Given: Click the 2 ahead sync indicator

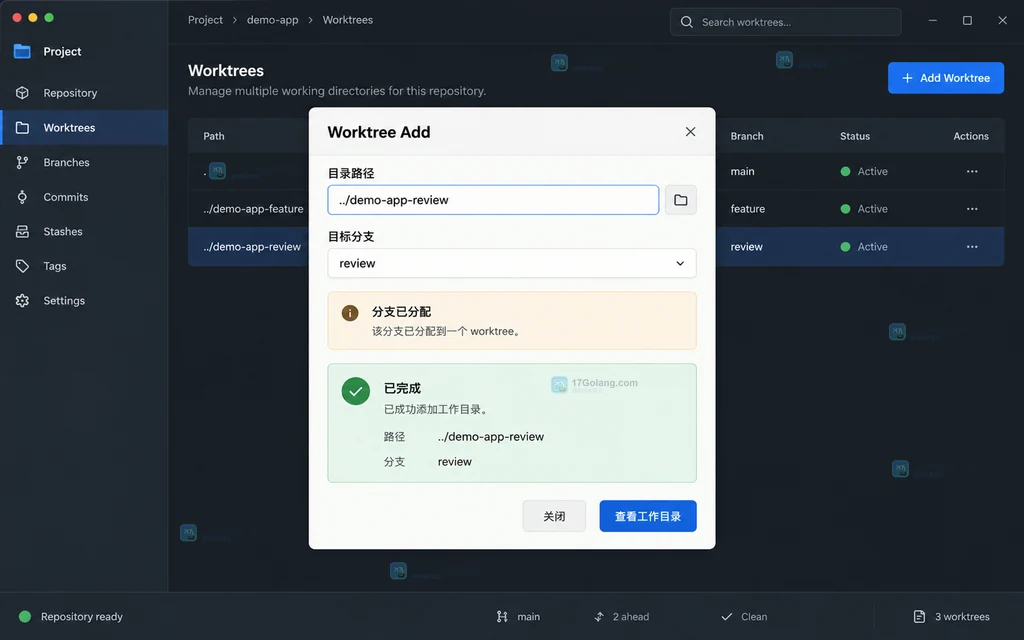Looking at the screenshot, I should [621, 616].
